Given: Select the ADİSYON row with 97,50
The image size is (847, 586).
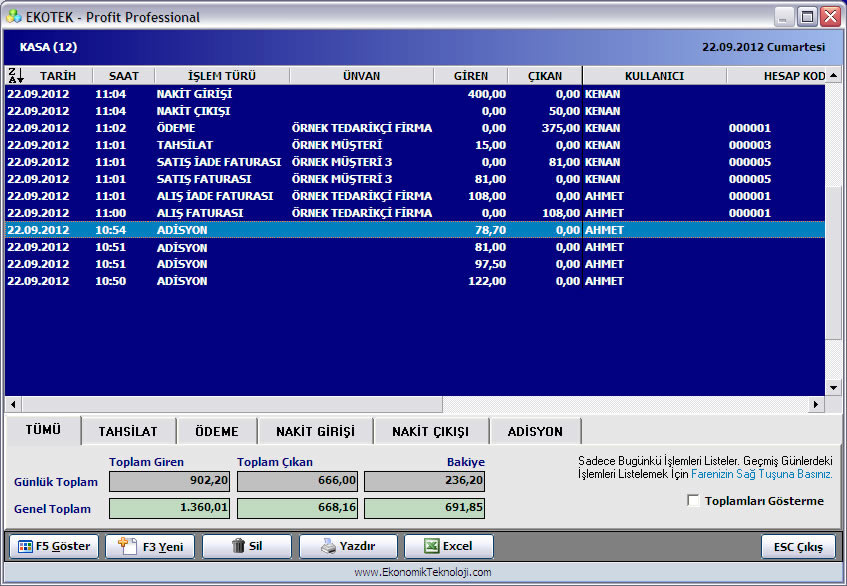Looking at the screenshot, I should point(415,264).
